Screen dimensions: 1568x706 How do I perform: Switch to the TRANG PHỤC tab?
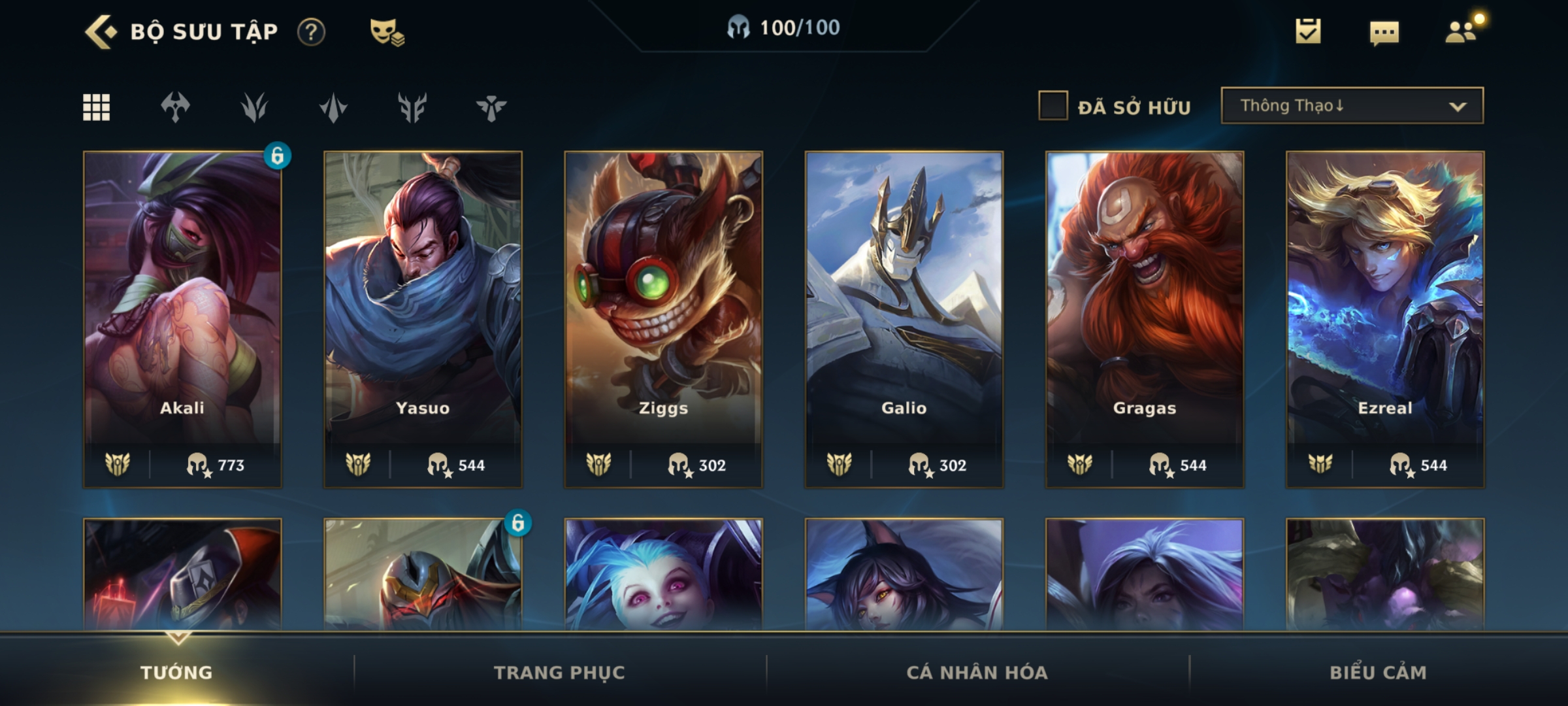(x=560, y=672)
